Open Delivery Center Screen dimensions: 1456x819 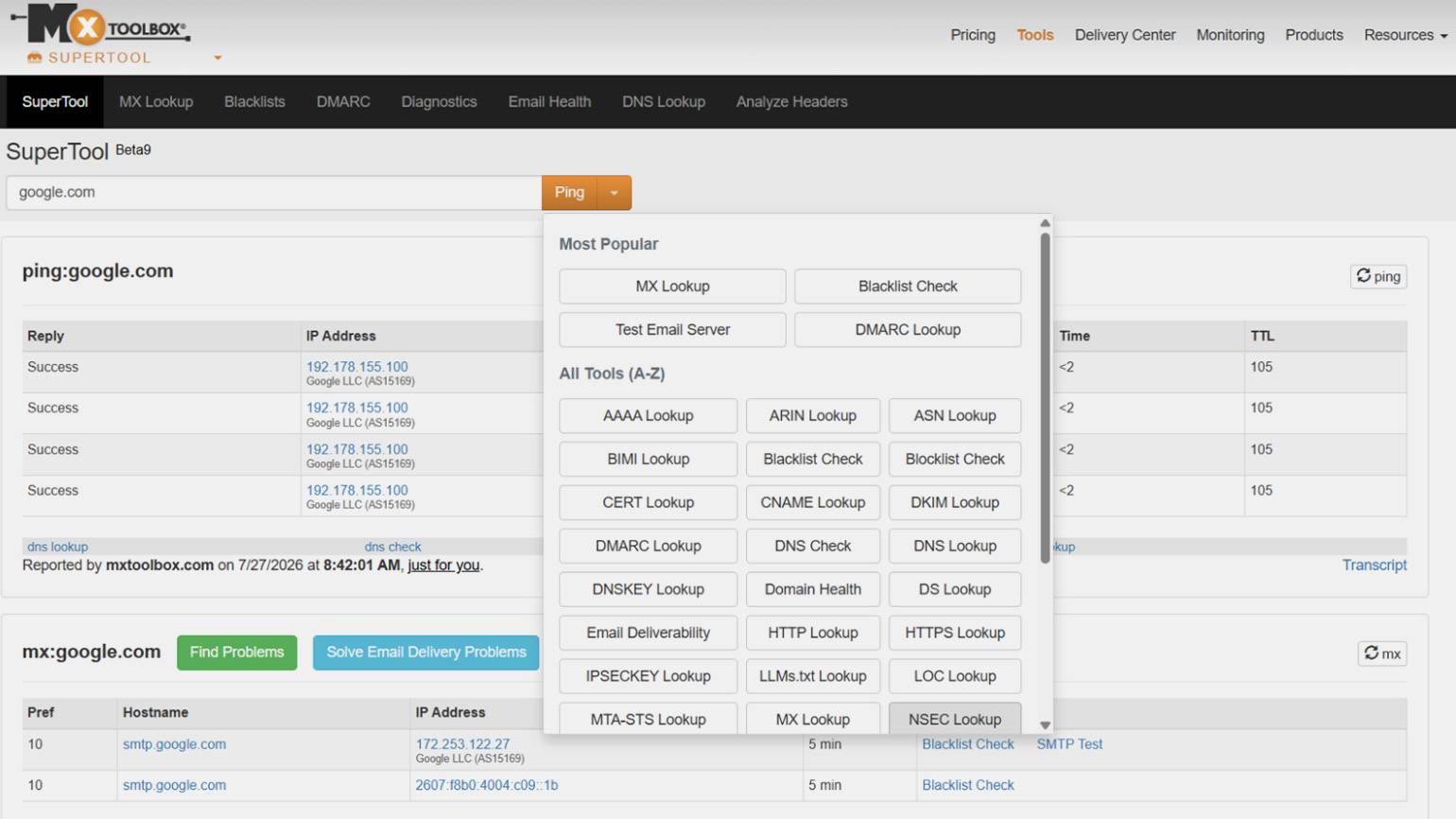point(1125,35)
